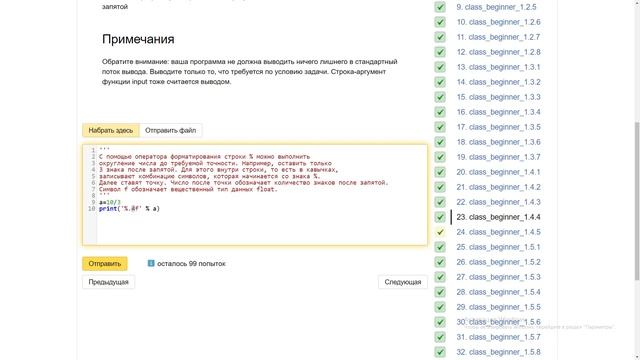Open task 16. class_beginner_1.3.4
Screen dimensions: 640x360
[498, 112]
